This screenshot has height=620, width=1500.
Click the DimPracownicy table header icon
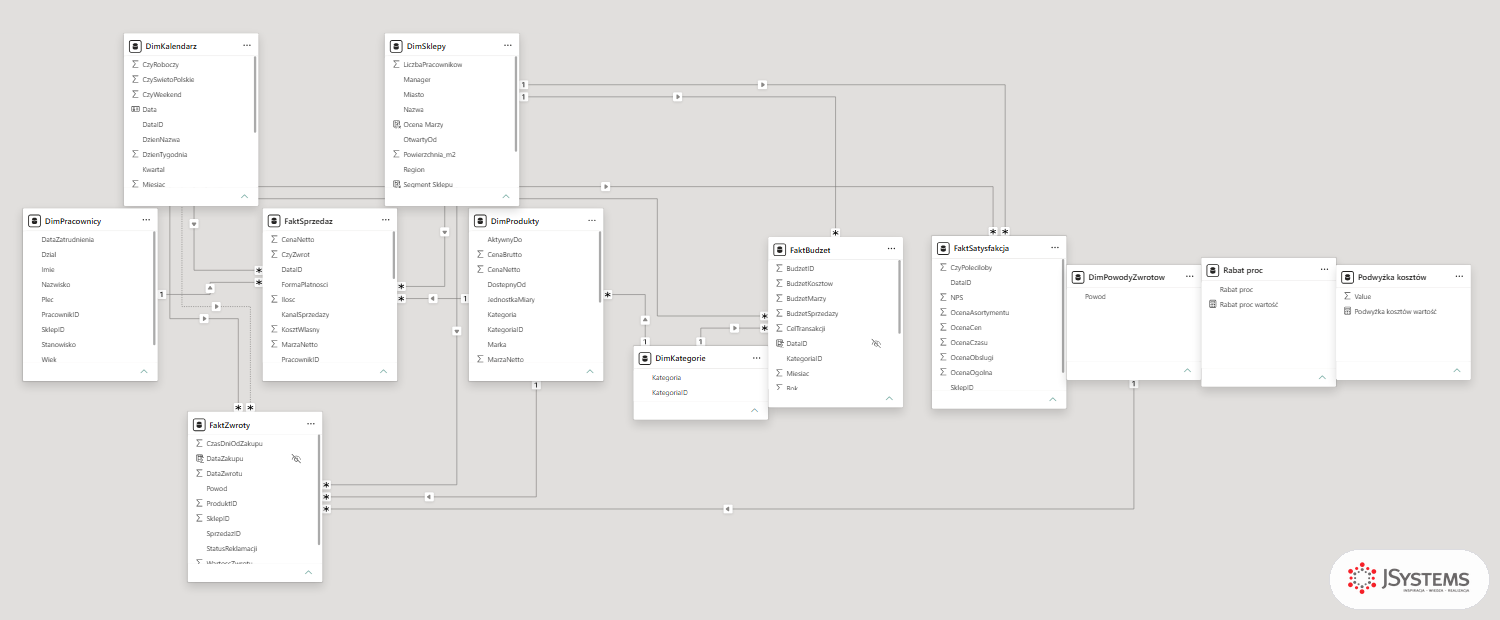[x=34, y=220]
